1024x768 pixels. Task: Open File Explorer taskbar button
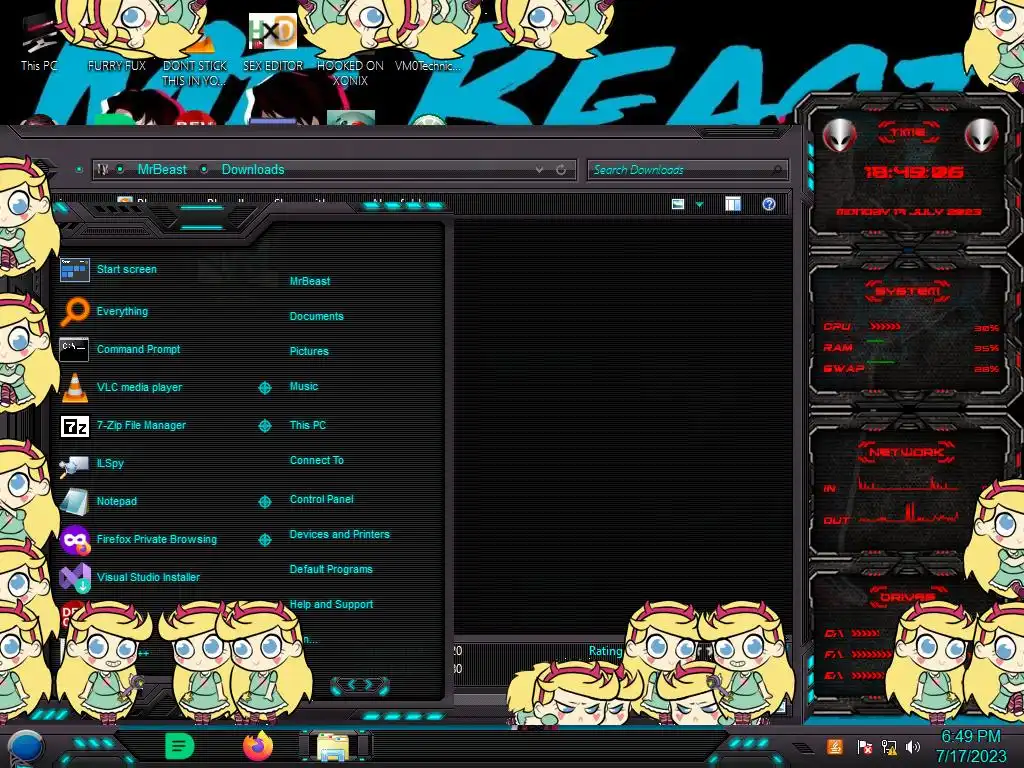pos(333,746)
